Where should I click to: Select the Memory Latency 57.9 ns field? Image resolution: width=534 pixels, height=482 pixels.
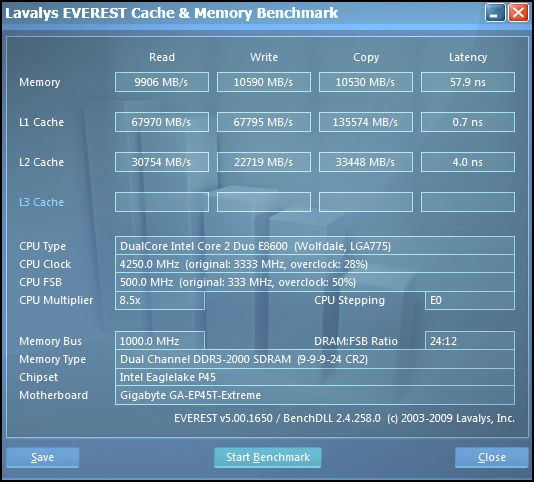(468, 82)
